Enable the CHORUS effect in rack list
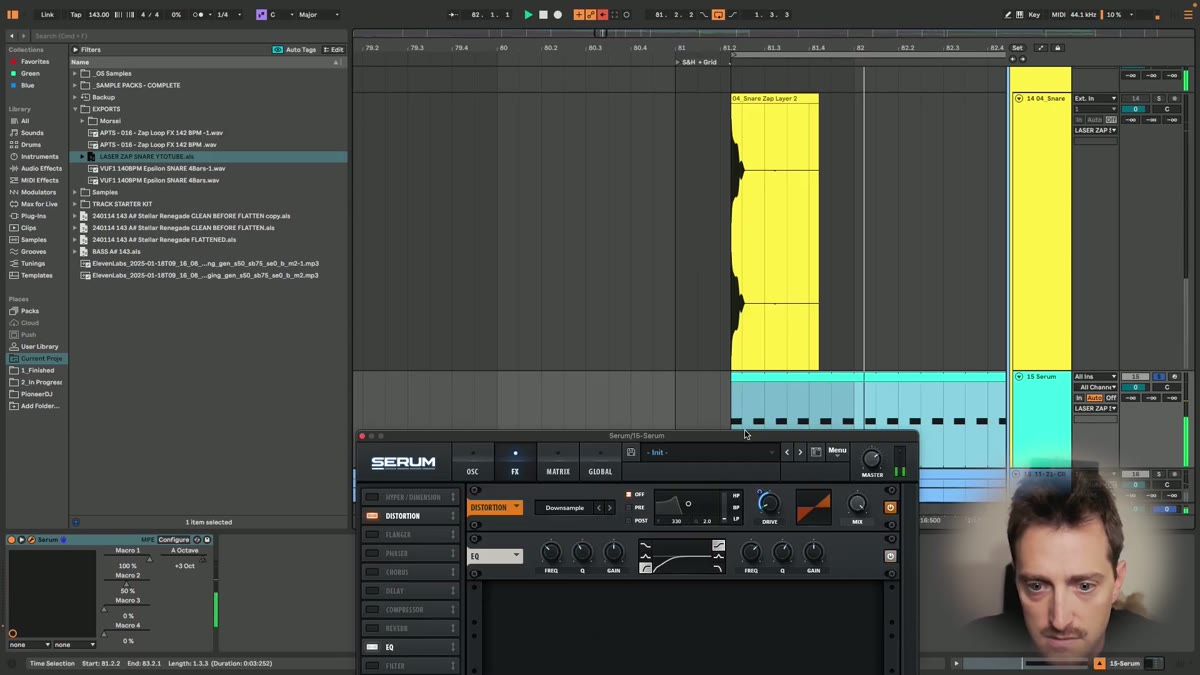Screen dimensions: 1200x675 [x=372, y=572]
